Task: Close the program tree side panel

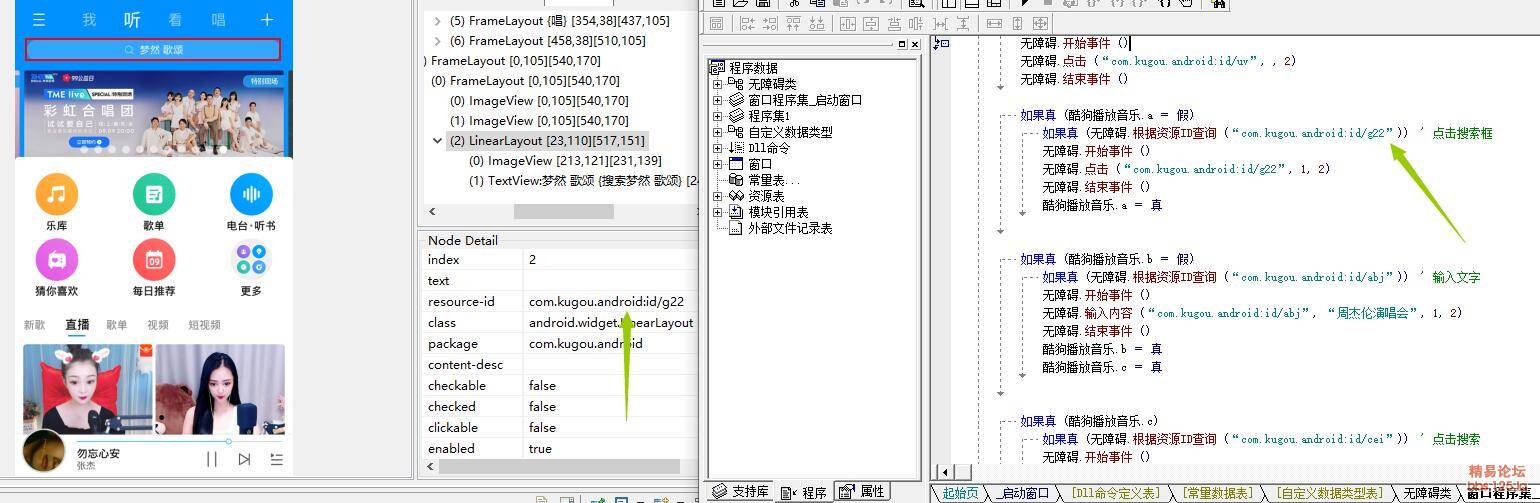Action: point(914,45)
